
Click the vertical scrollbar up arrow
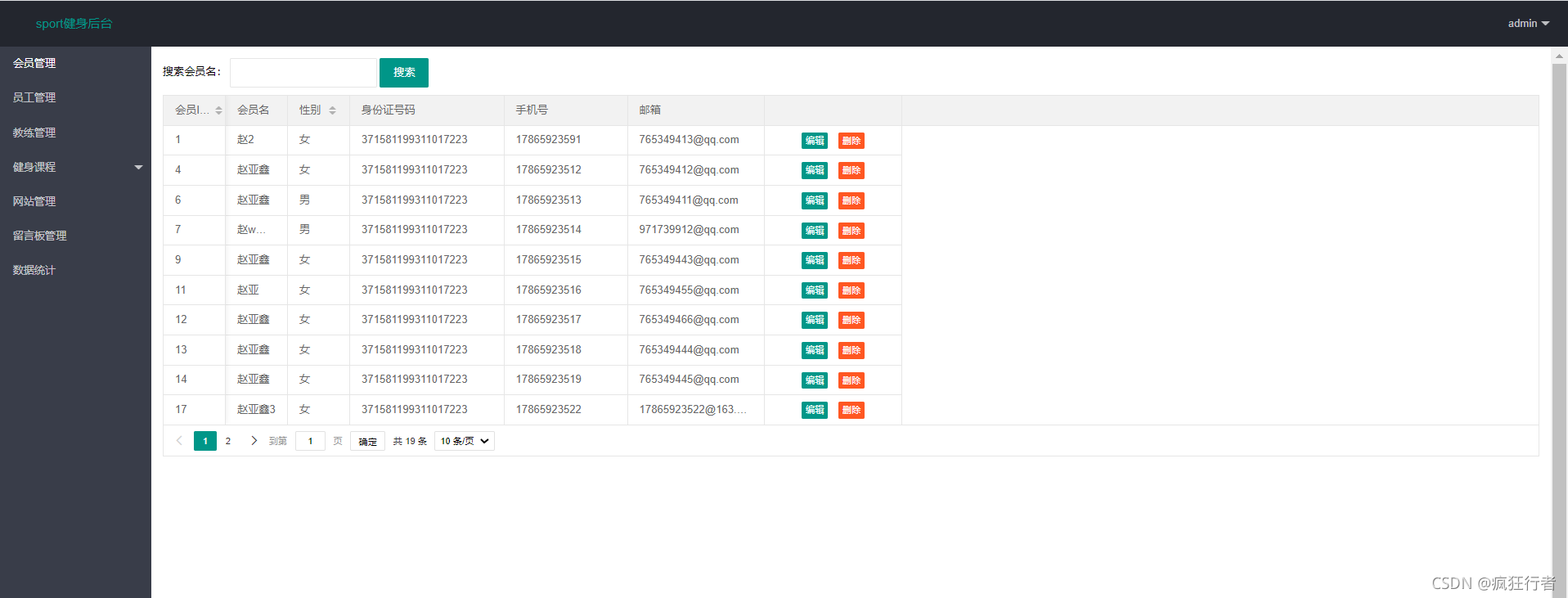[x=1559, y=56]
